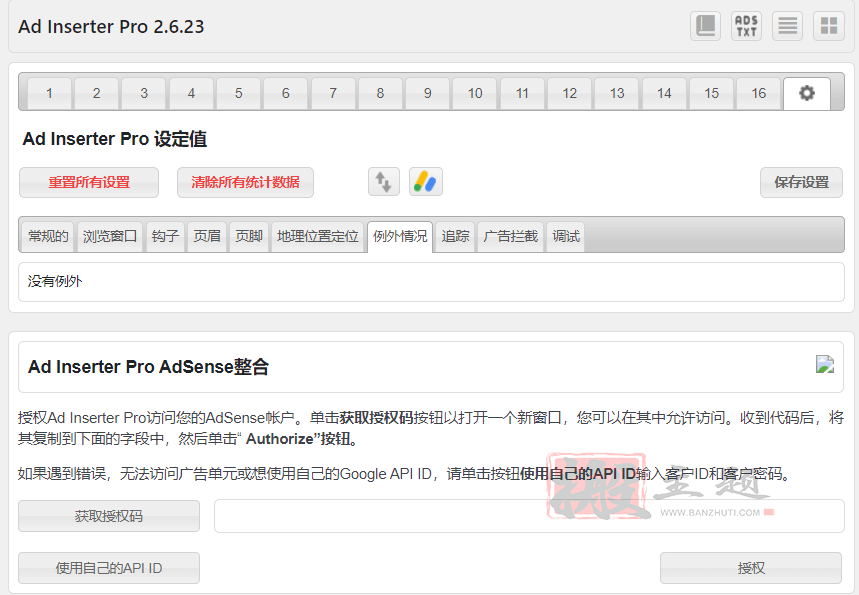859x595 pixels.
Task: Click the 授权 button
Action: (751, 568)
